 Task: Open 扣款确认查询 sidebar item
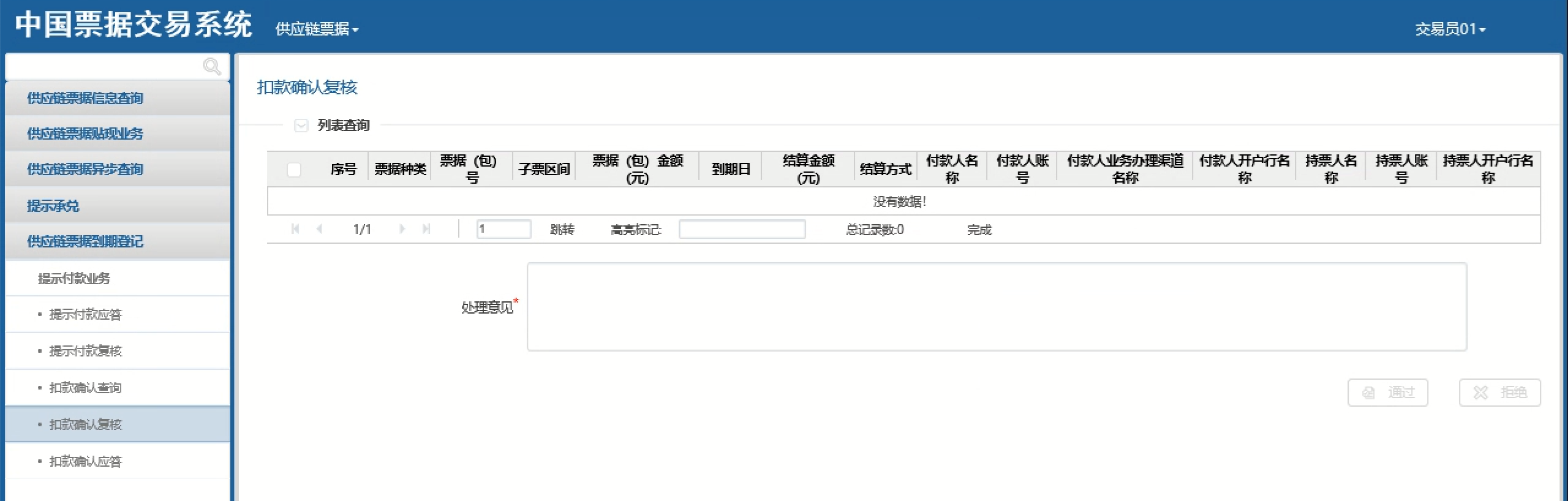pyautogui.click(x=118, y=388)
